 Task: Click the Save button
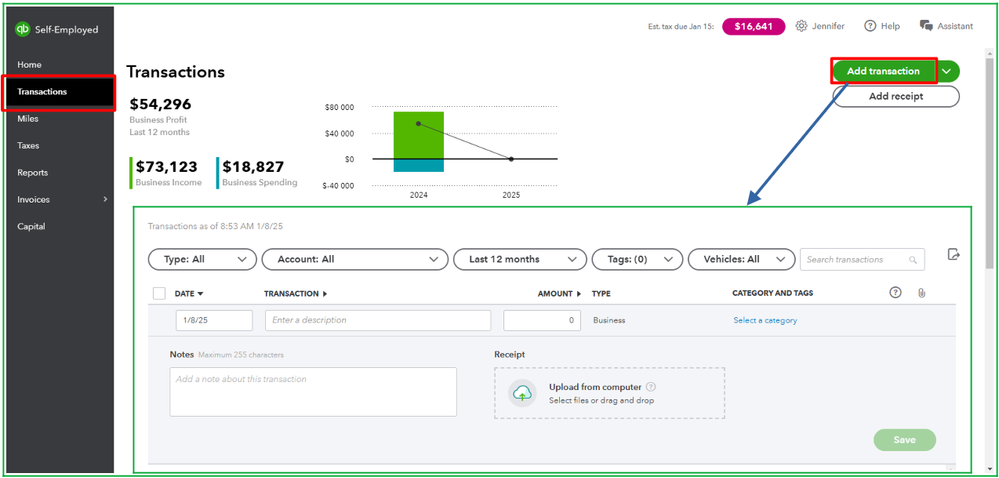905,440
